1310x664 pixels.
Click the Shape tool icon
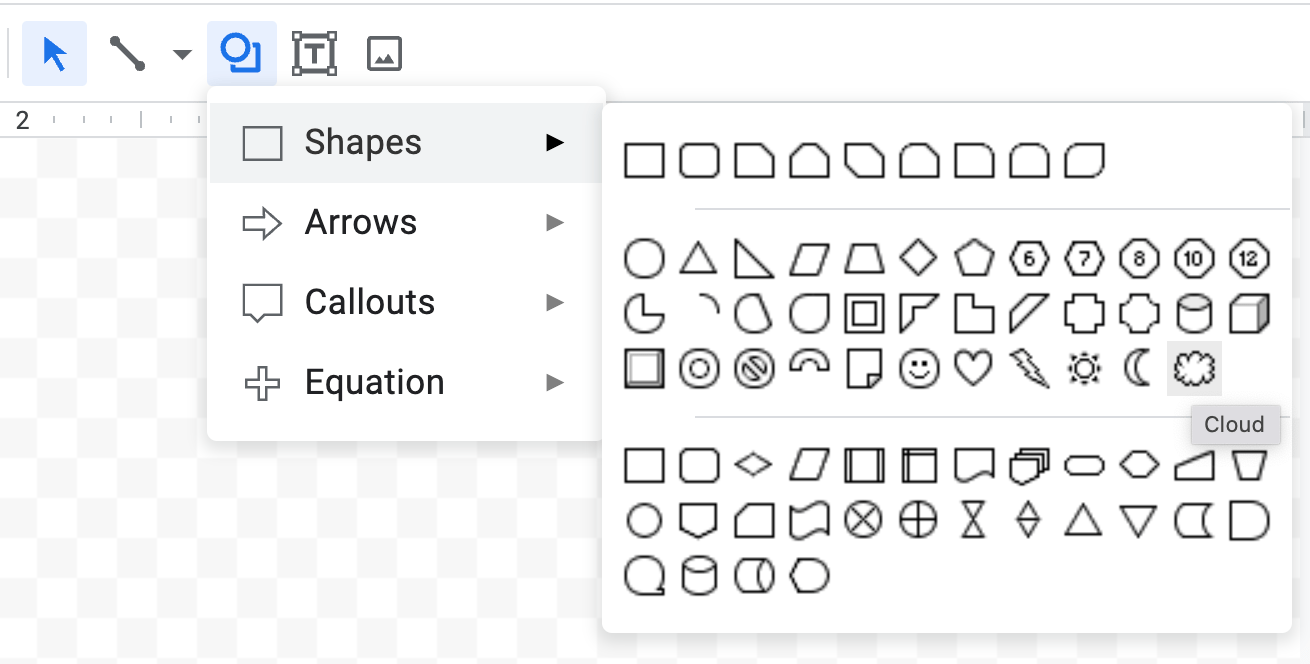pyautogui.click(x=241, y=53)
